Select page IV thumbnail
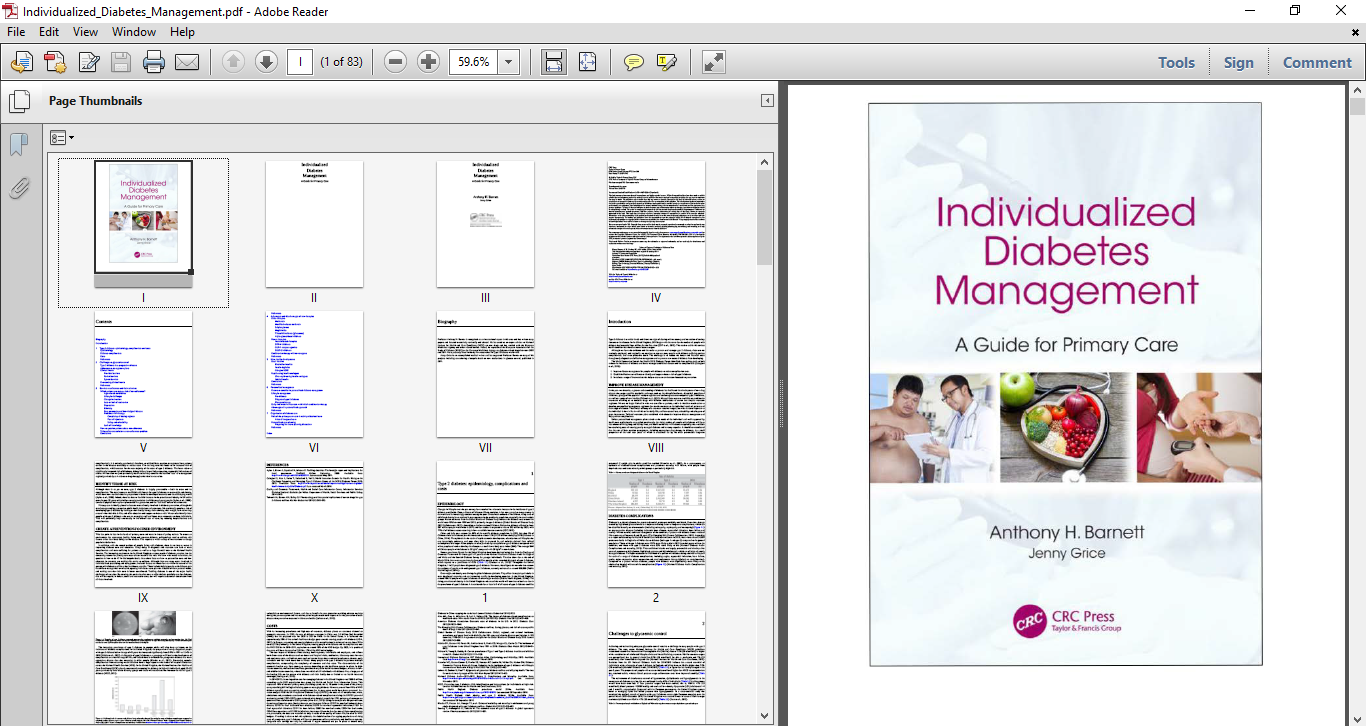The image size is (1366, 726). 656,224
